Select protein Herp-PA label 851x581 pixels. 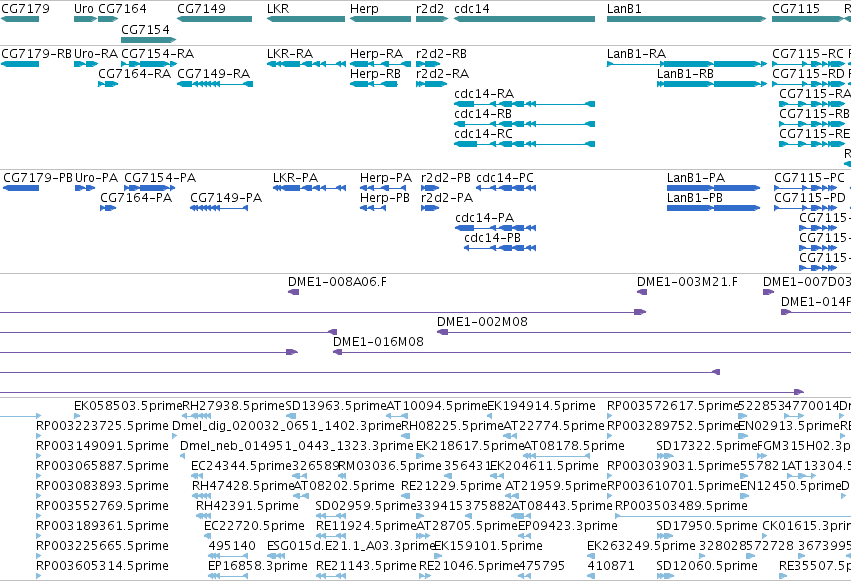386,177
